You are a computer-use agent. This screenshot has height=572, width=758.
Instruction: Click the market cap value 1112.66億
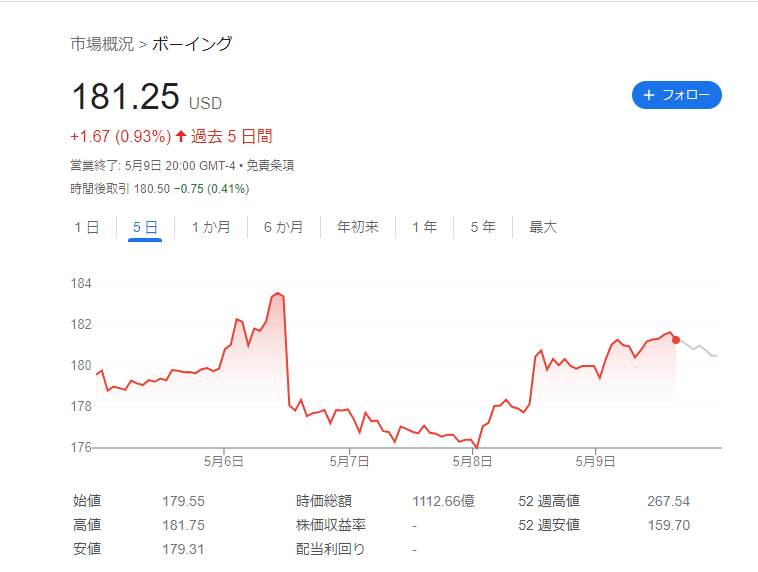pyautogui.click(x=443, y=501)
